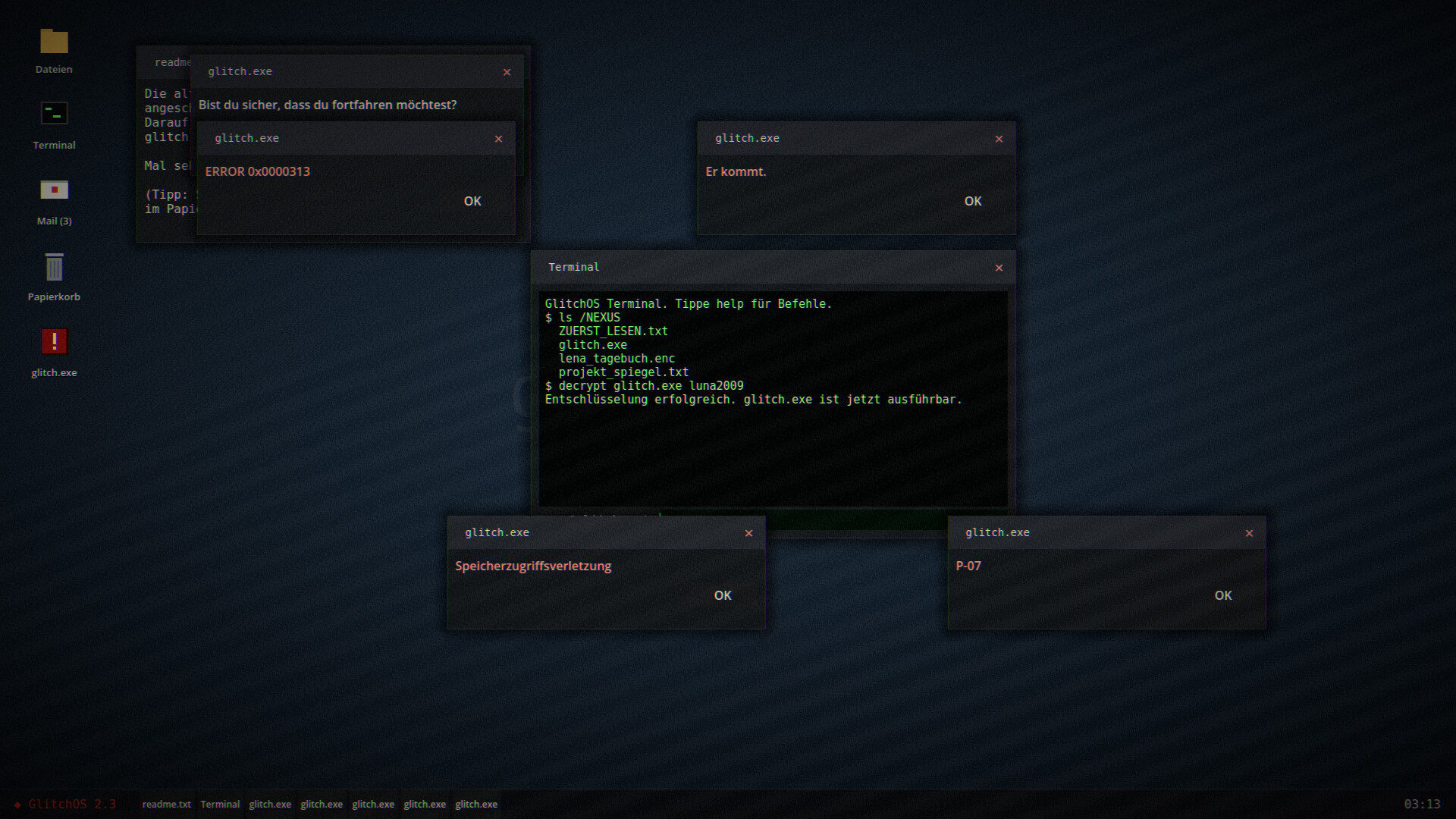Switch to readme.txt in the taskbar
The image size is (1456, 819).
click(x=167, y=804)
